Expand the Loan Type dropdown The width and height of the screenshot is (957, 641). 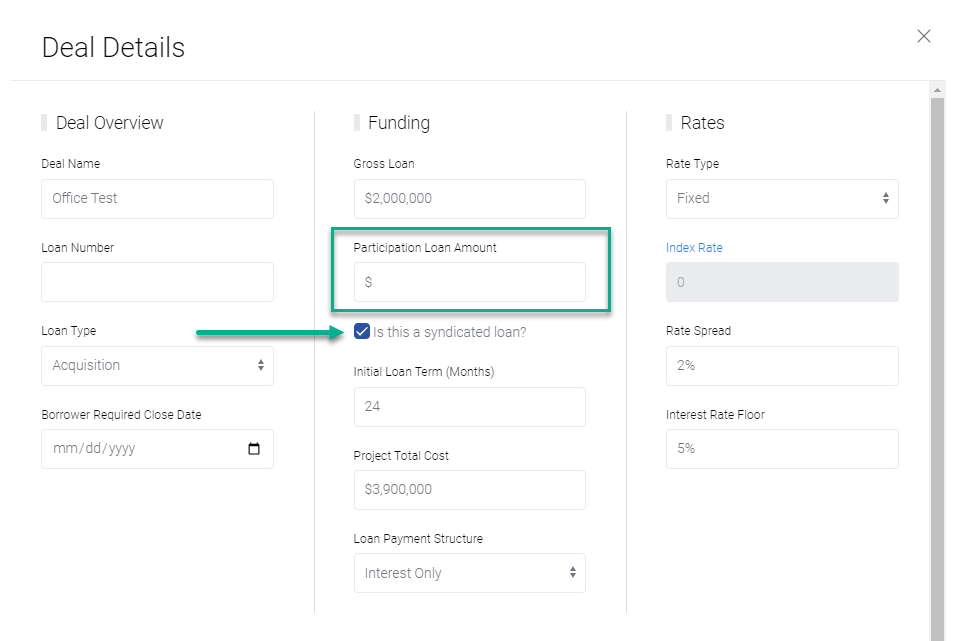pyautogui.click(x=157, y=366)
